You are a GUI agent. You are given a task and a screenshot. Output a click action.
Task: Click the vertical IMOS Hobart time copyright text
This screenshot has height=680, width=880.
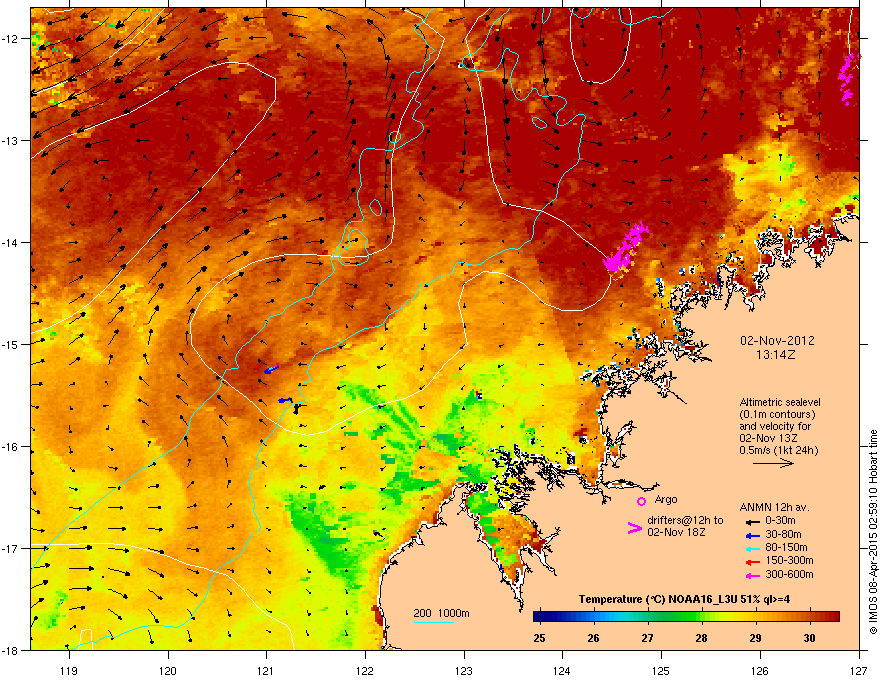click(873, 532)
